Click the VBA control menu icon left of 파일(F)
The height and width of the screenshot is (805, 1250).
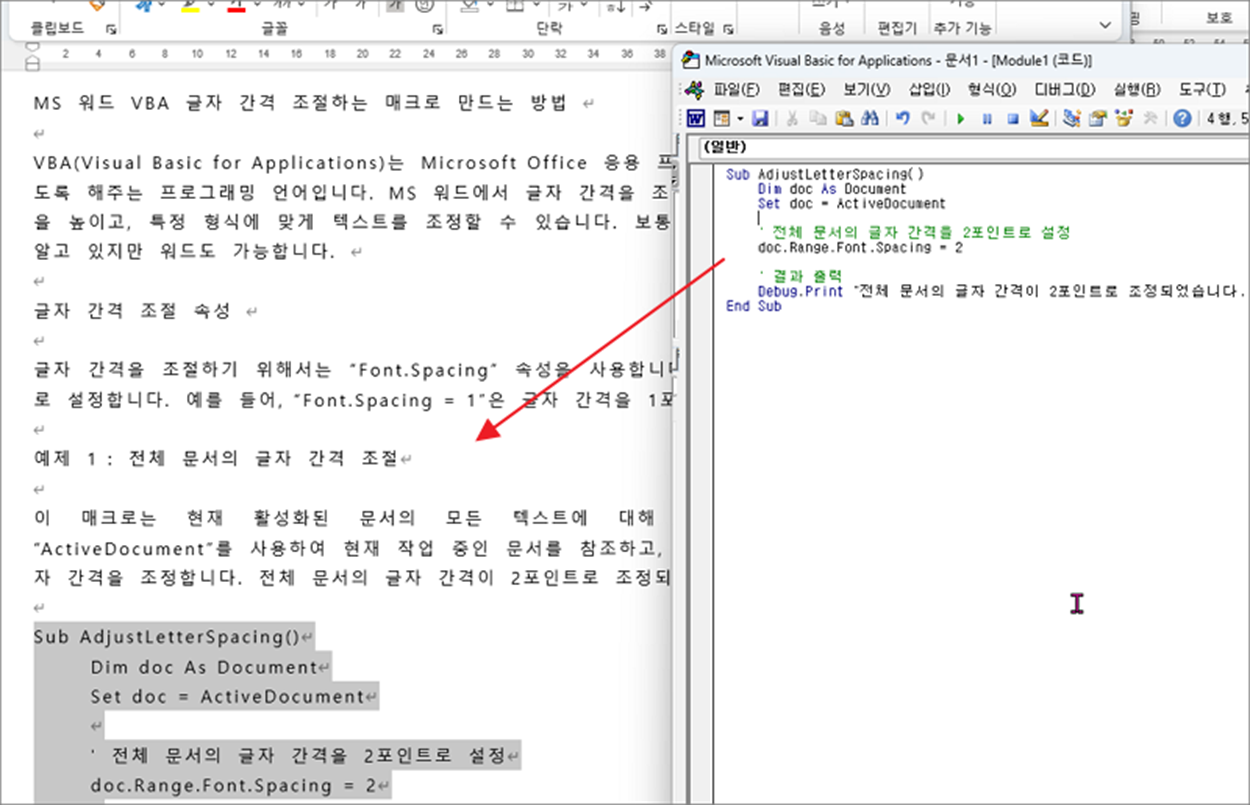[x=692, y=90]
